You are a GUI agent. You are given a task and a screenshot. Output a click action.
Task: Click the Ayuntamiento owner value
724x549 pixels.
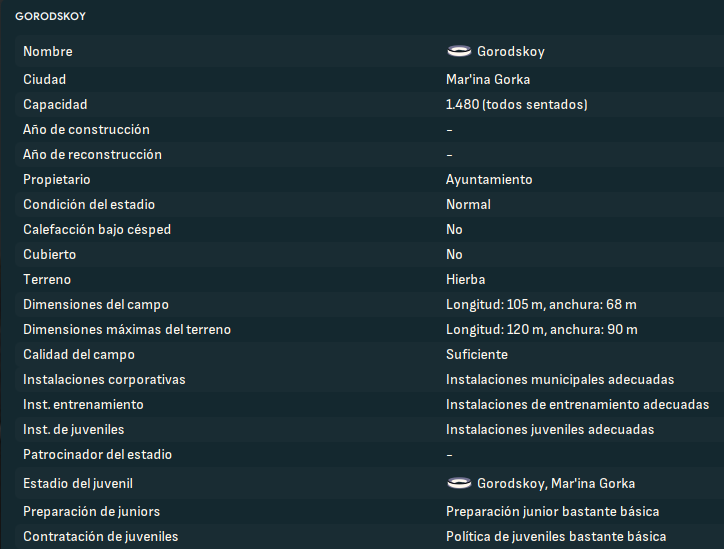(489, 180)
